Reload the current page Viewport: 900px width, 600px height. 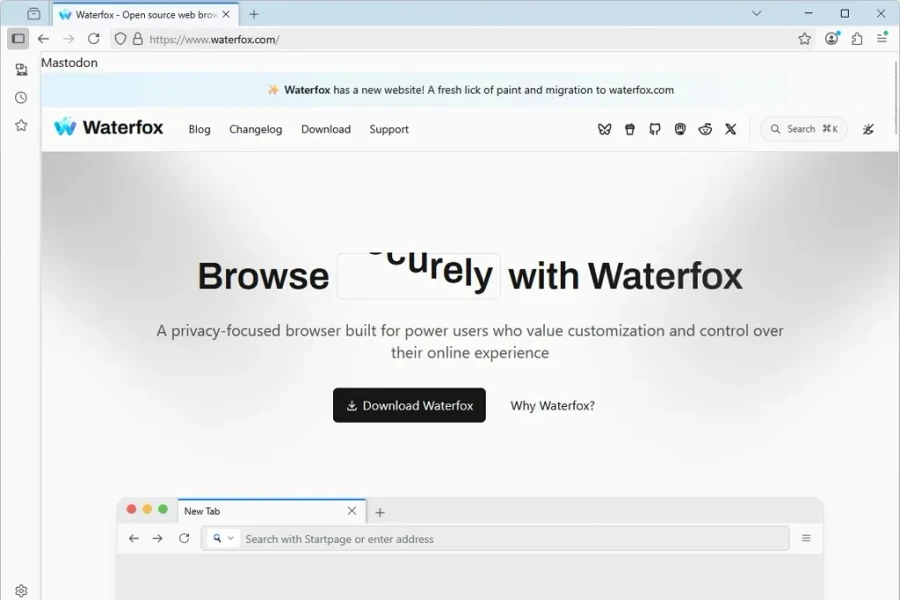94,39
